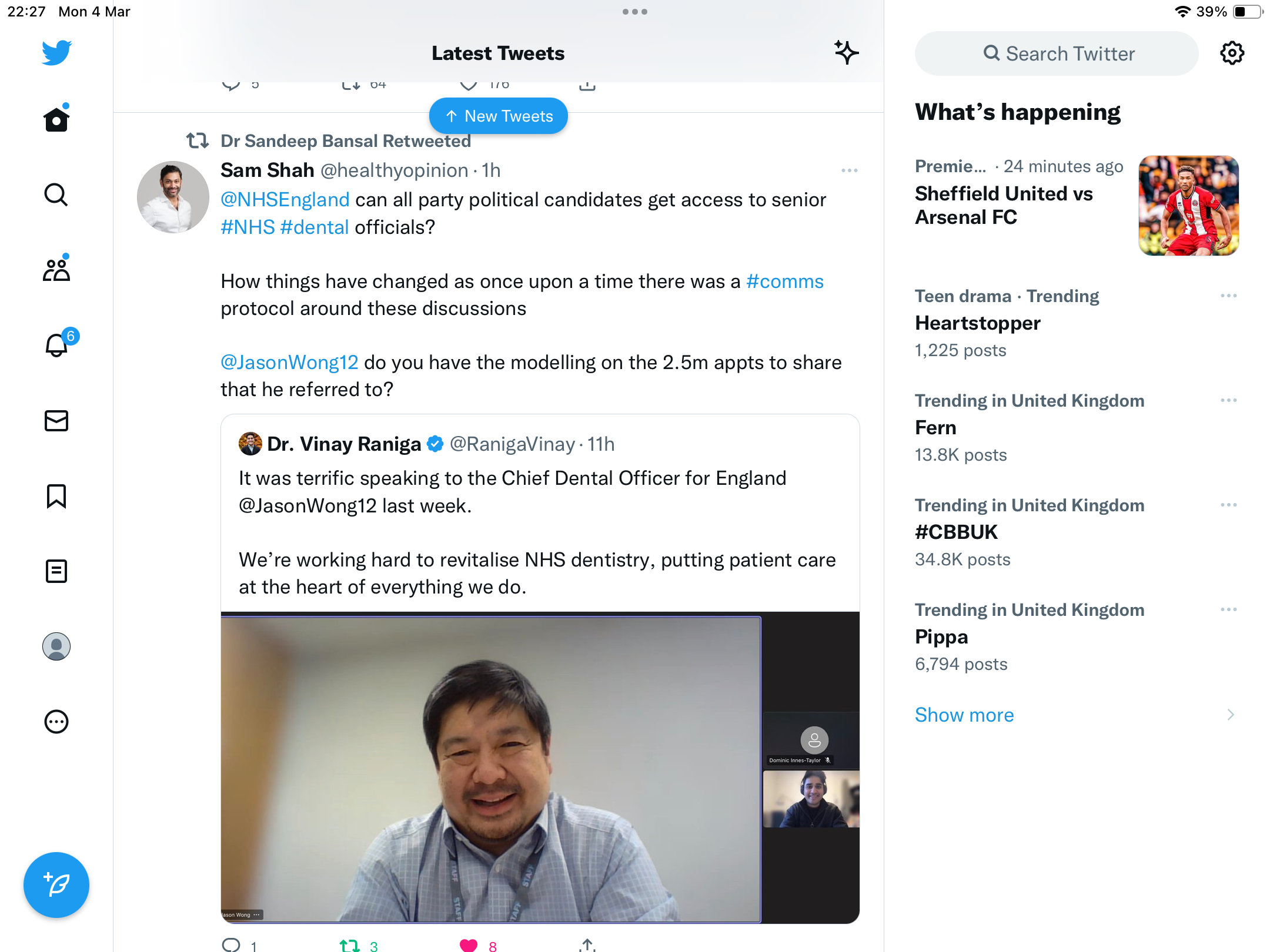Open verified badge next to Dr. Vinay Raniga
The height and width of the screenshot is (952, 1270).
click(435, 444)
